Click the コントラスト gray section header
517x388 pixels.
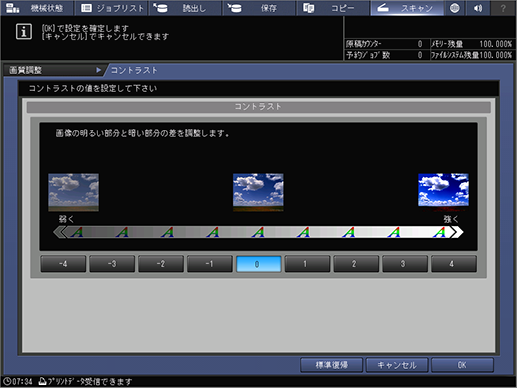click(258, 107)
